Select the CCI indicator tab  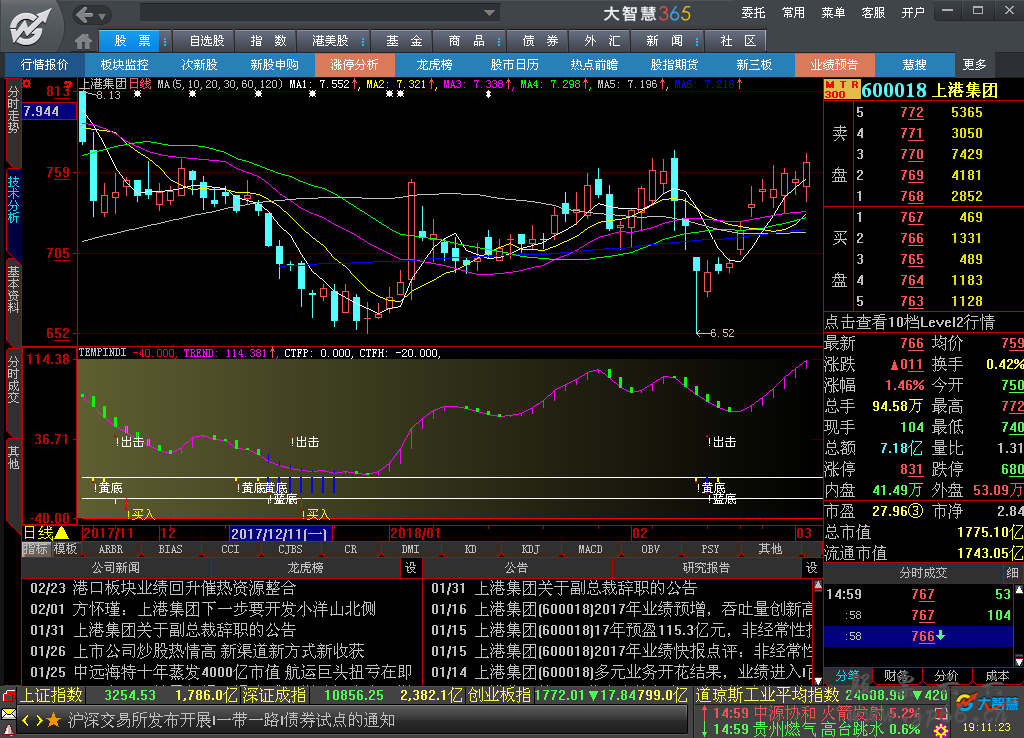pos(231,549)
